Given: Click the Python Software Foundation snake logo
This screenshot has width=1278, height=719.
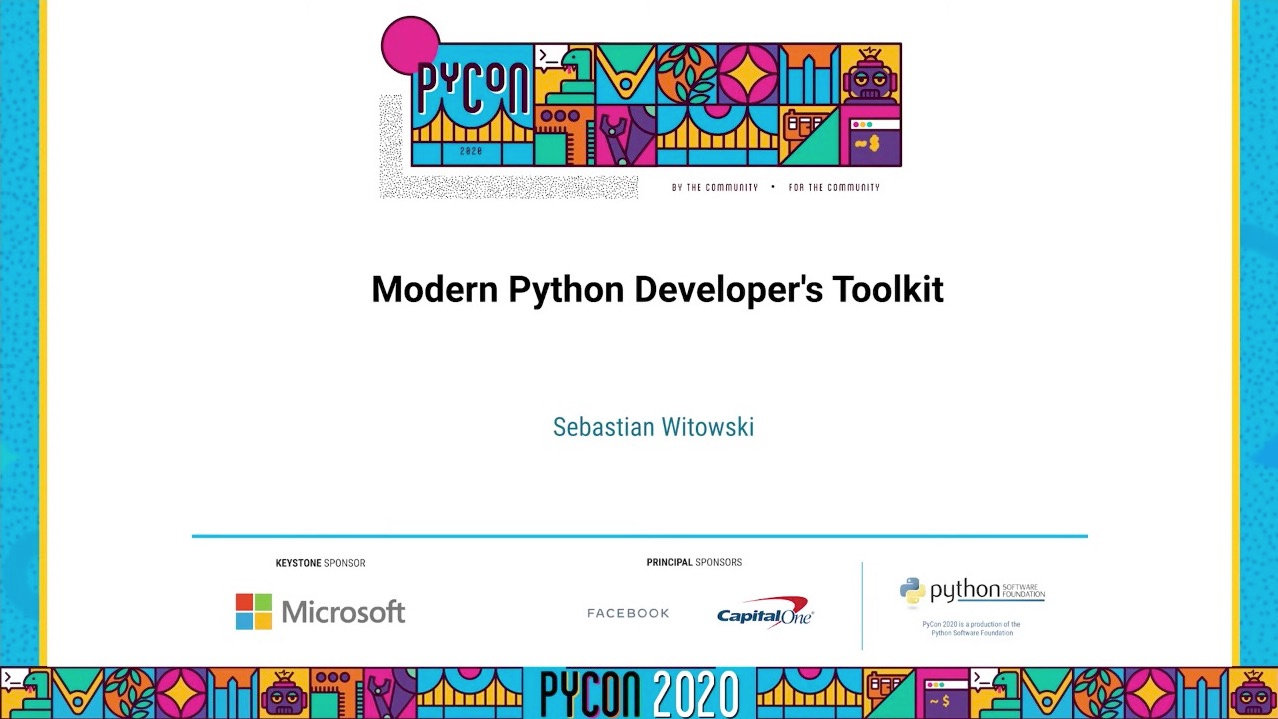Looking at the screenshot, I should coord(912,592).
